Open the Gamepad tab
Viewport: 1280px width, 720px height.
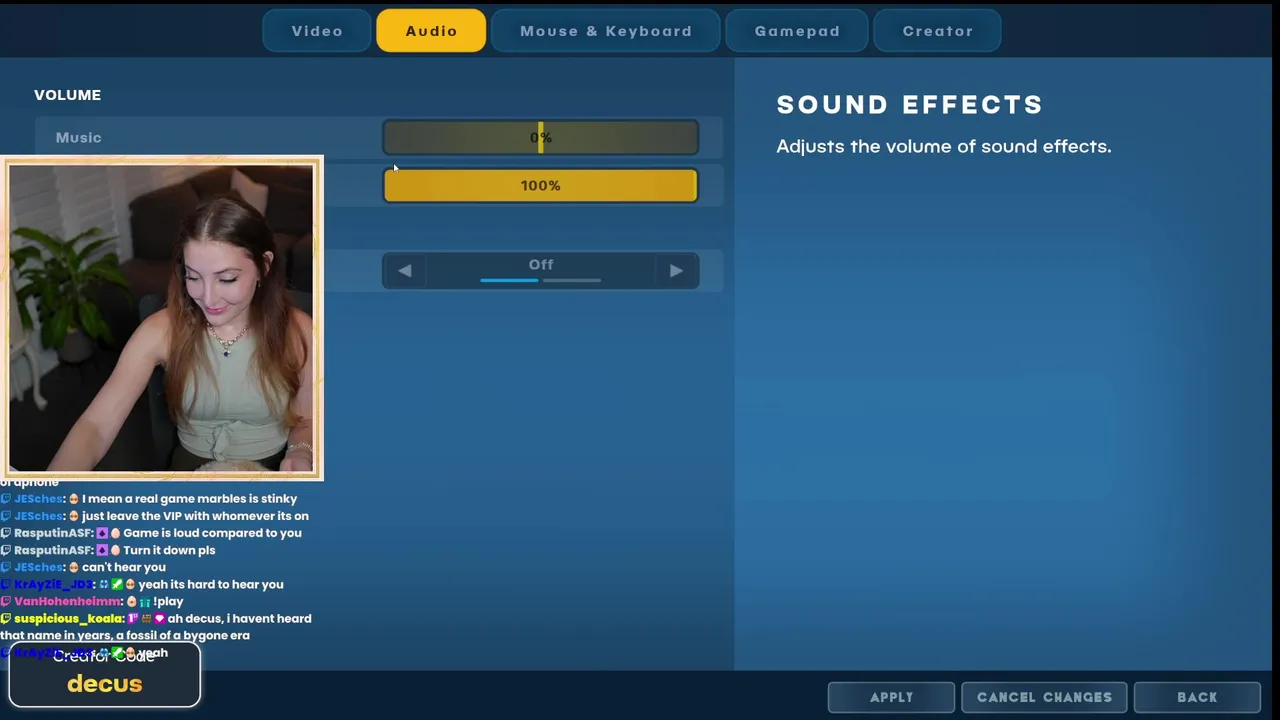coord(797,31)
